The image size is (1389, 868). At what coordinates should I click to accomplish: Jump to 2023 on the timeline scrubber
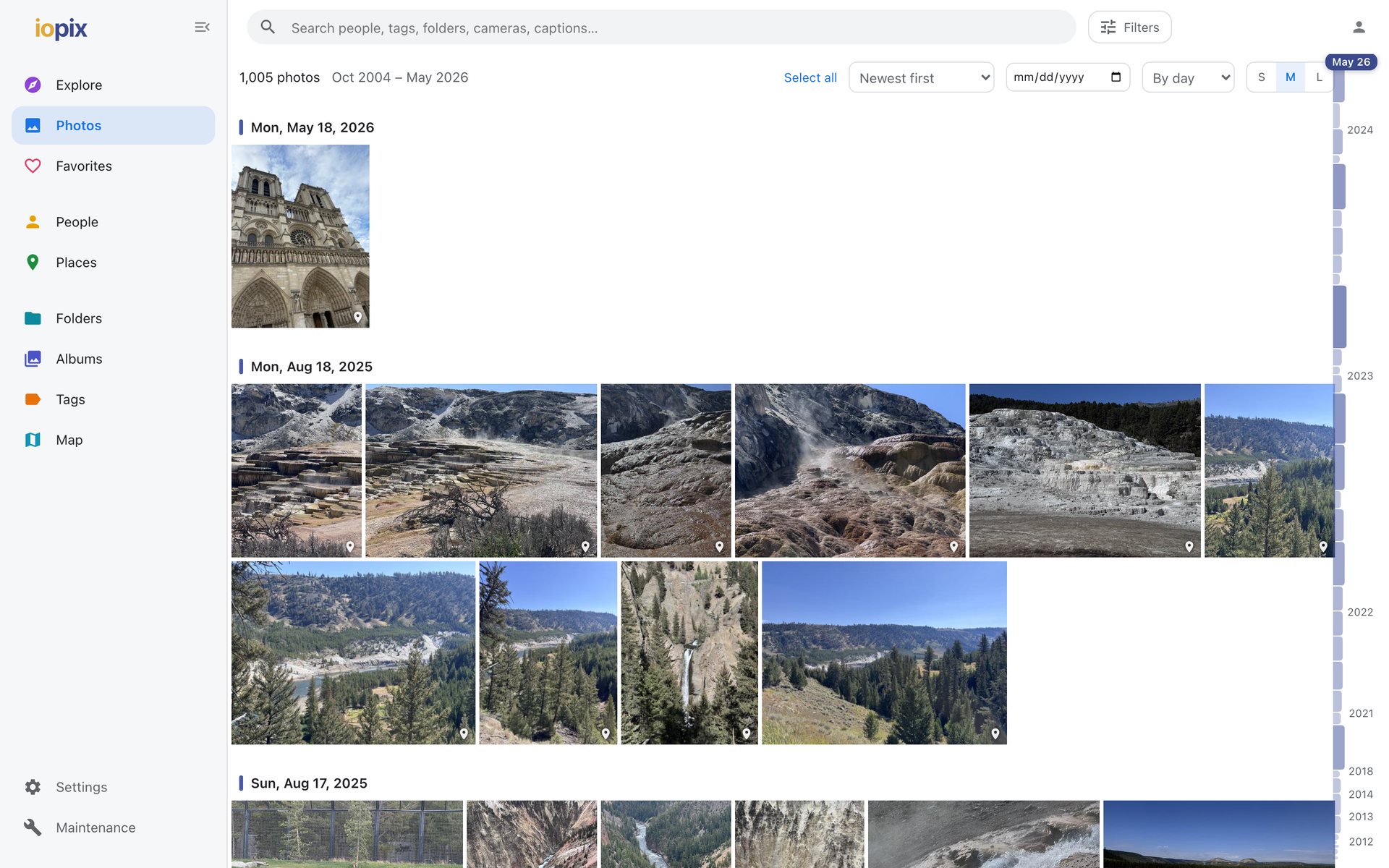(1359, 375)
